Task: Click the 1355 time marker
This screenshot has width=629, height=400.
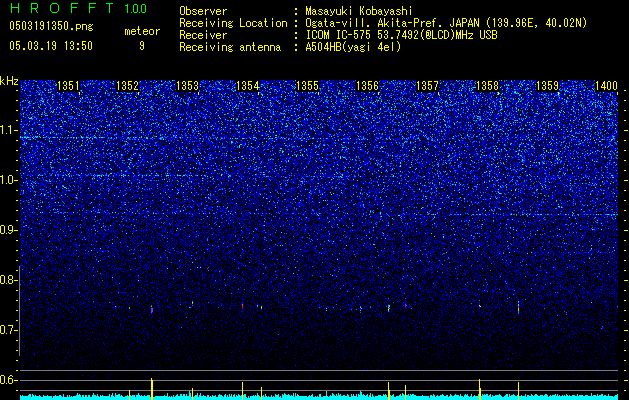Action: coord(307,86)
